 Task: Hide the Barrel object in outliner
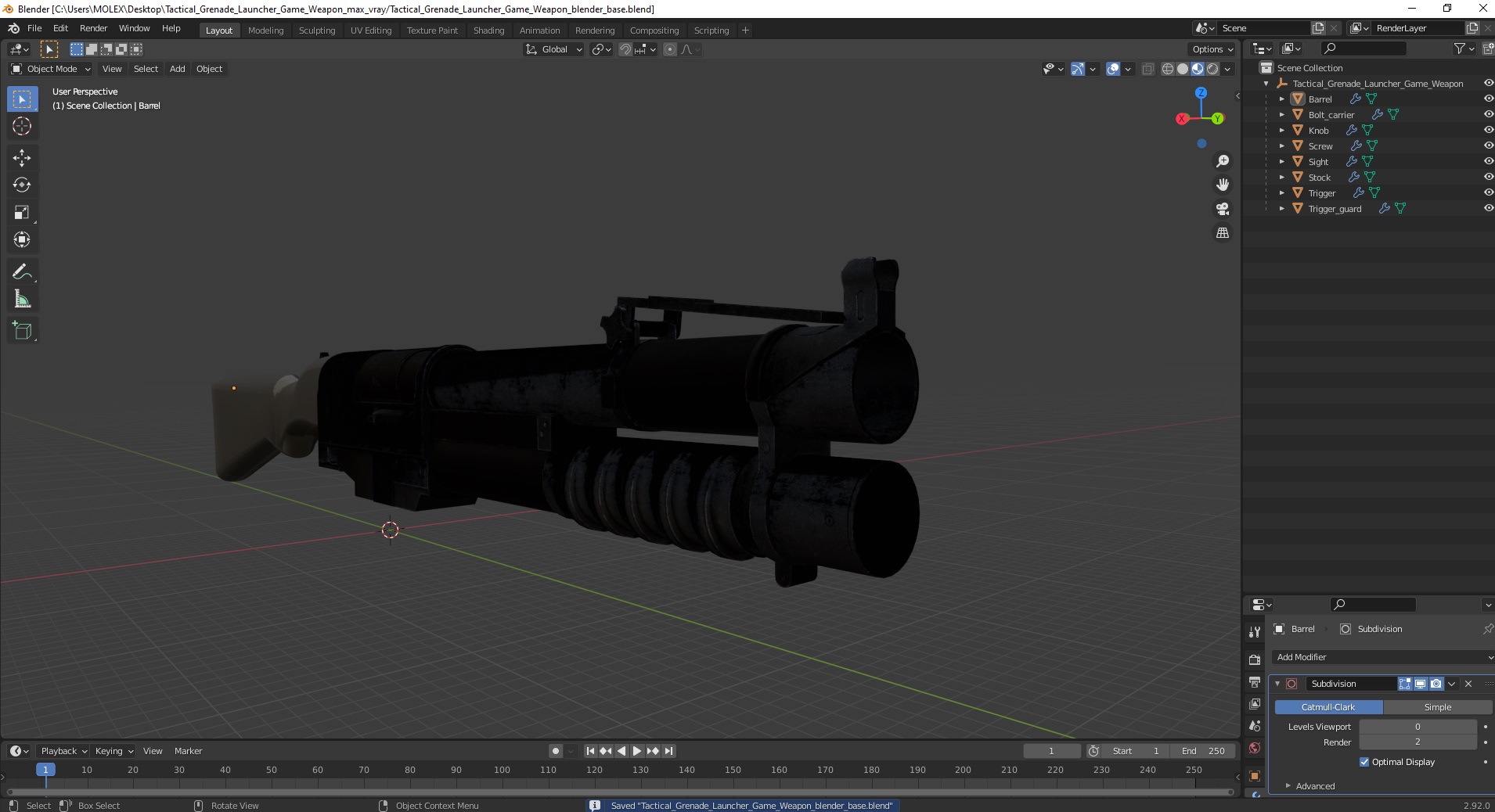[x=1488, y=99]
